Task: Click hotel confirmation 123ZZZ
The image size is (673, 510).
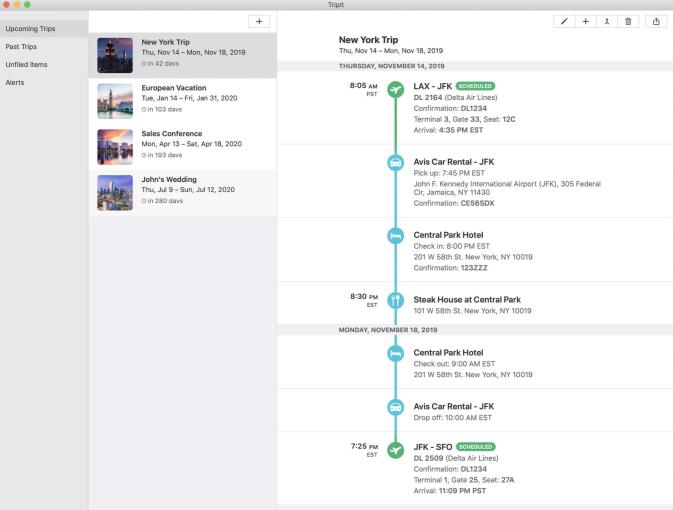Action: point(474,268)
